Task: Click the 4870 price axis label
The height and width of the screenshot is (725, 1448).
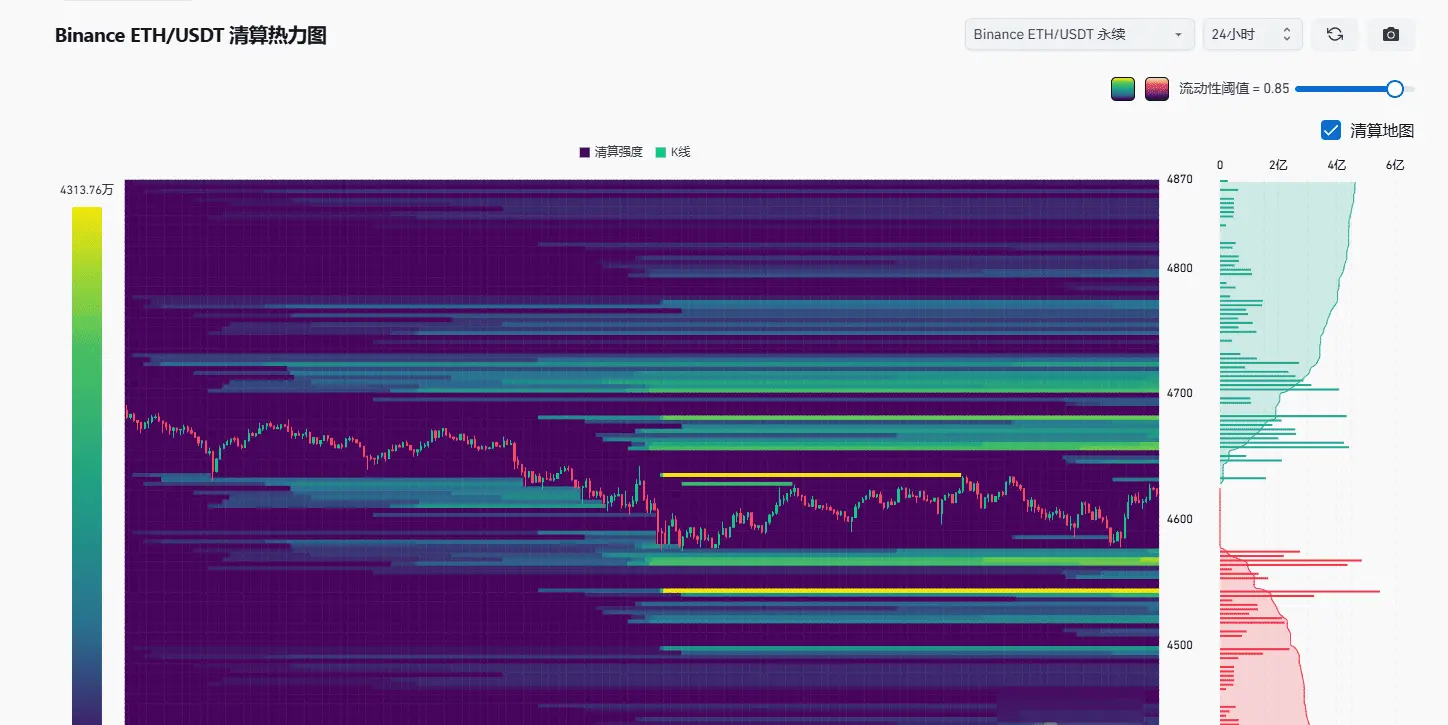Action: click(1178, 179)
